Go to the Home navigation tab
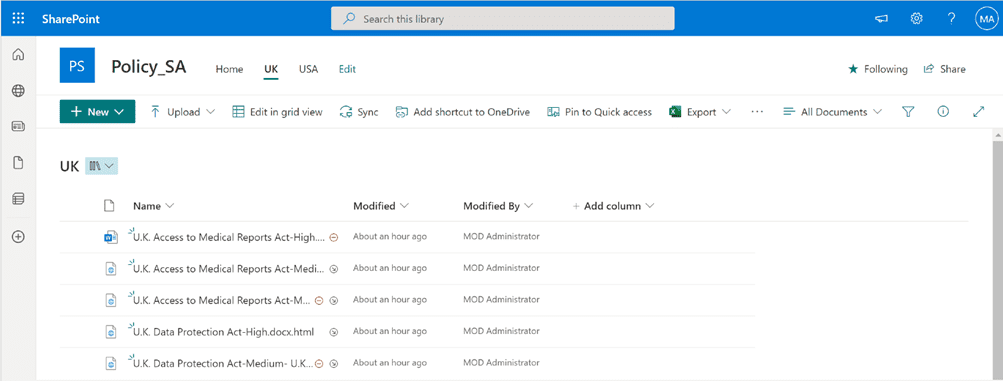 229,69
